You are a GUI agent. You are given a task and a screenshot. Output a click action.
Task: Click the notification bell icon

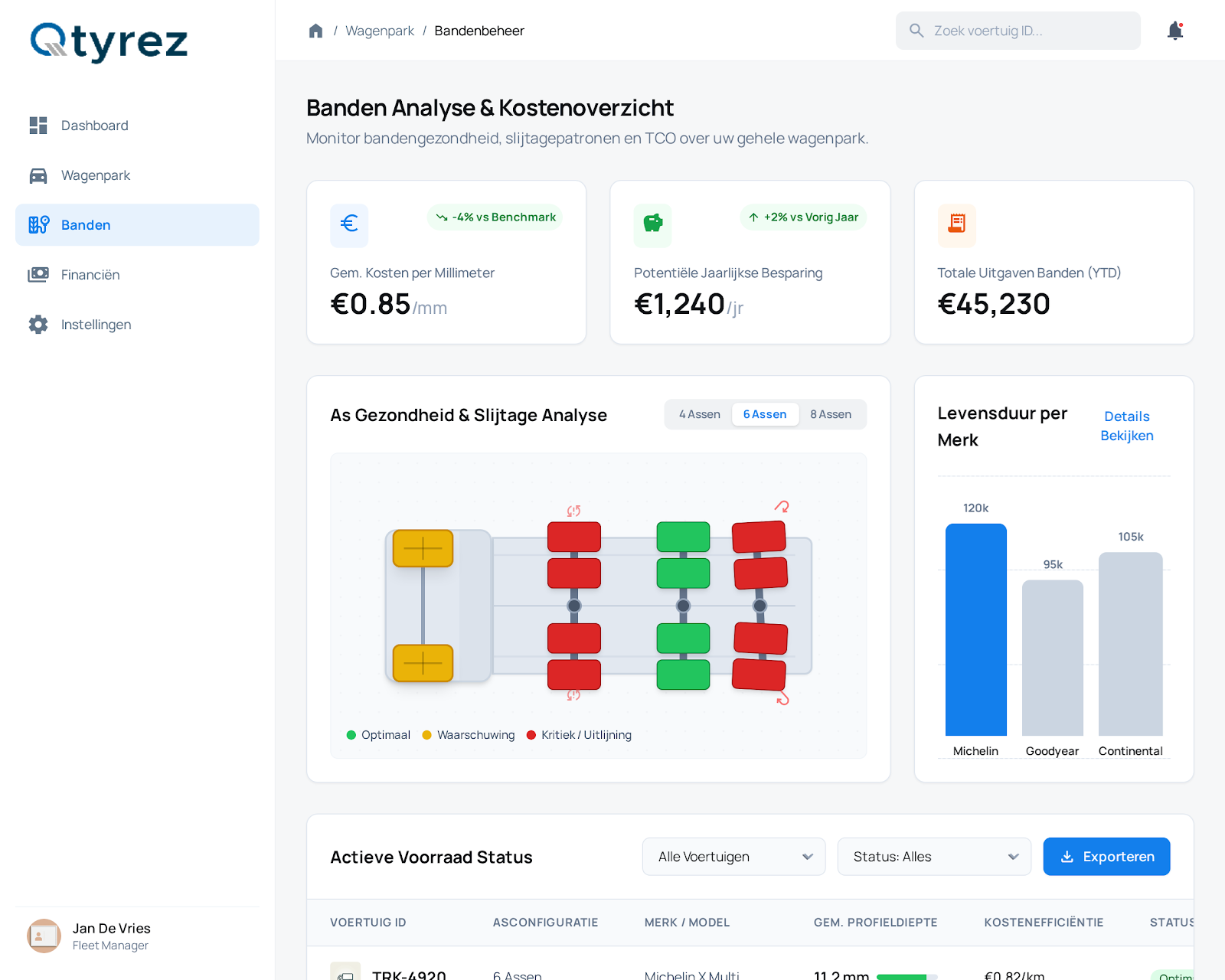click(1175, 31)
